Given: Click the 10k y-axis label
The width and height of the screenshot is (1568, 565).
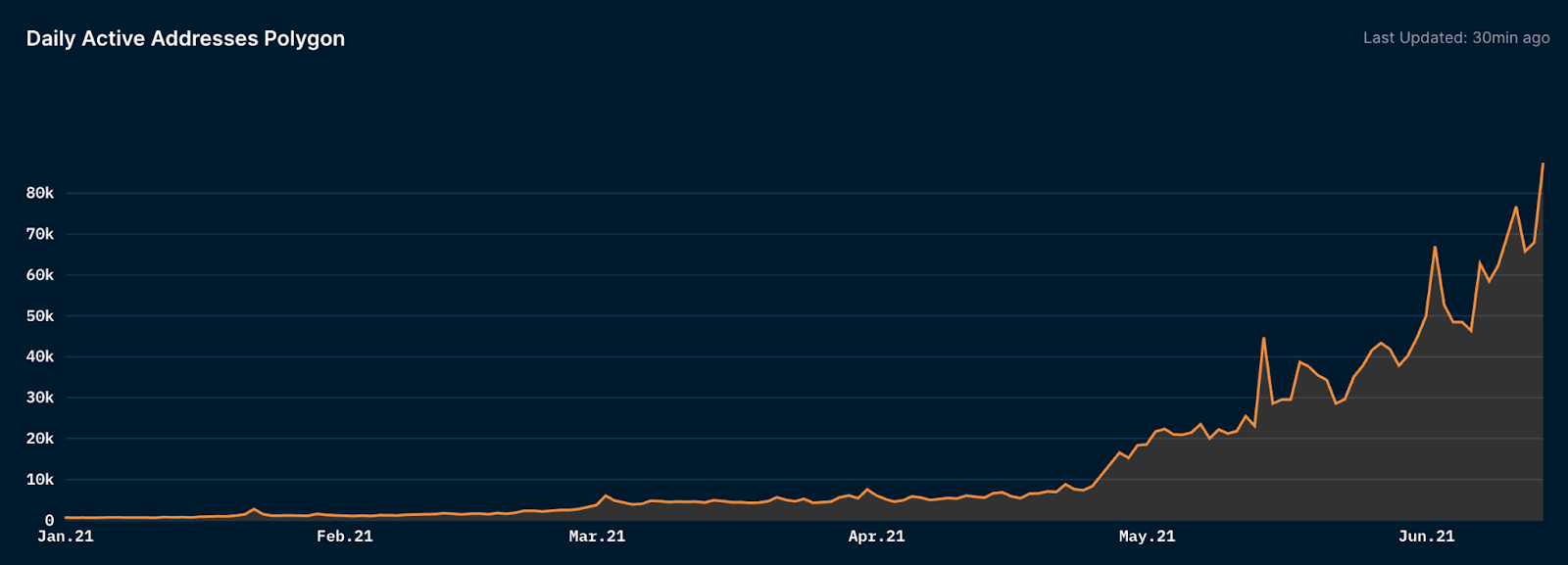Looking at the screenshot, I should click(40, 480).
